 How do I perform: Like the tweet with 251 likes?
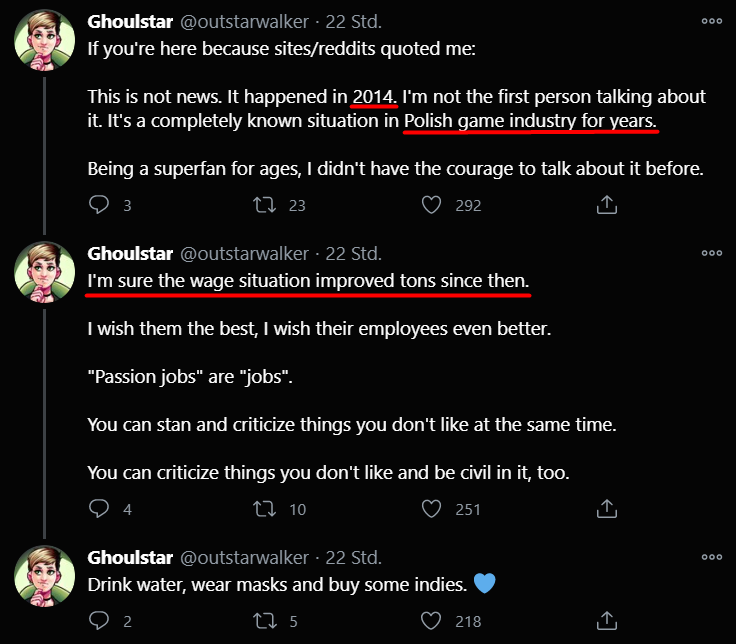[x=431, y=508]
